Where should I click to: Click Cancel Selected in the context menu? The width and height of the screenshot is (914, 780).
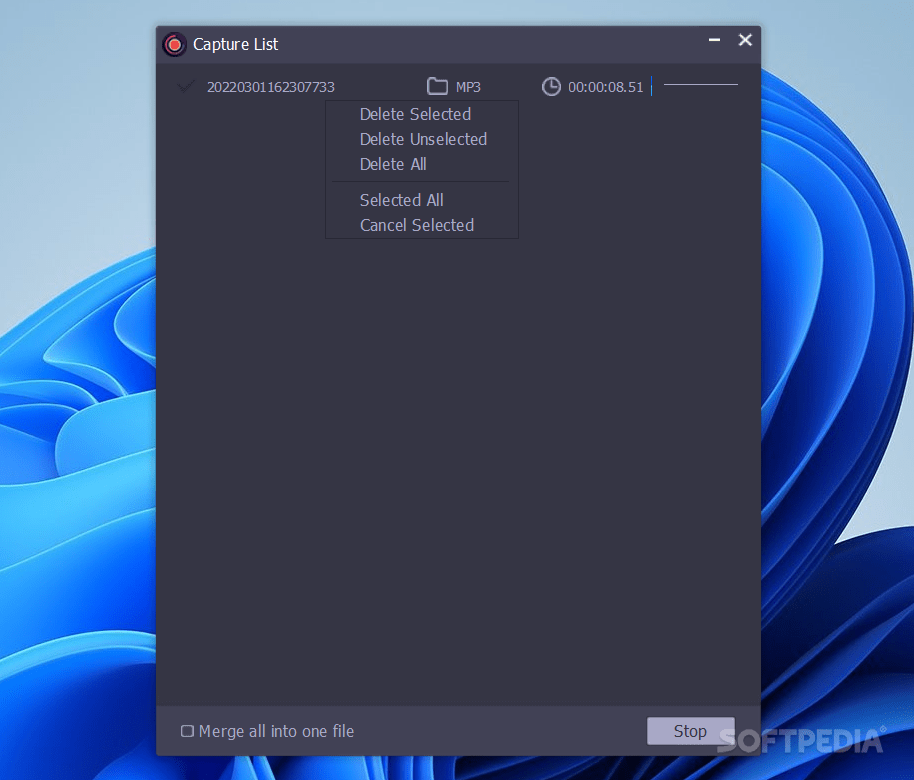coord(416,225)
